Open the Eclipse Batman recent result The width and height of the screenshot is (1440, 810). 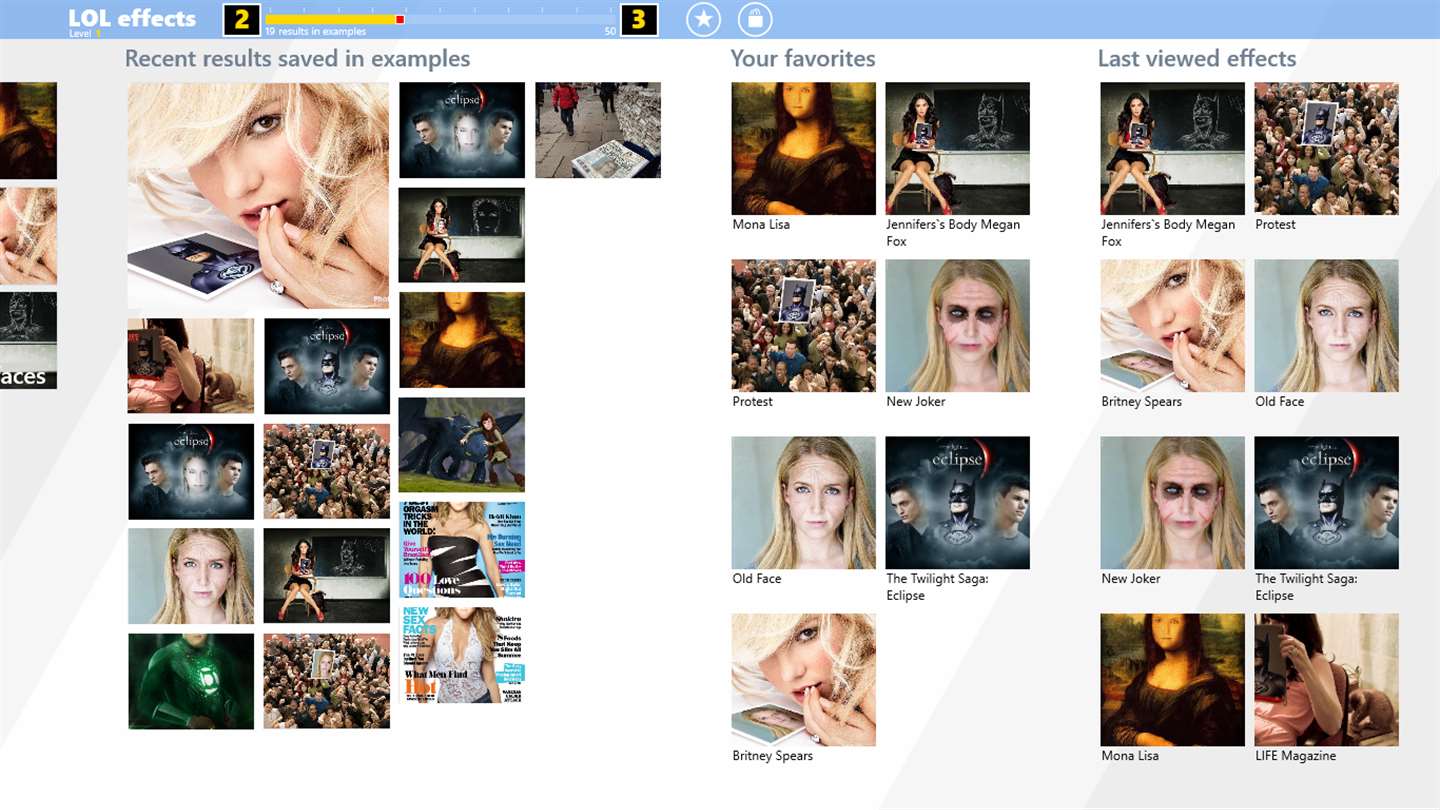tap(327, 366)
